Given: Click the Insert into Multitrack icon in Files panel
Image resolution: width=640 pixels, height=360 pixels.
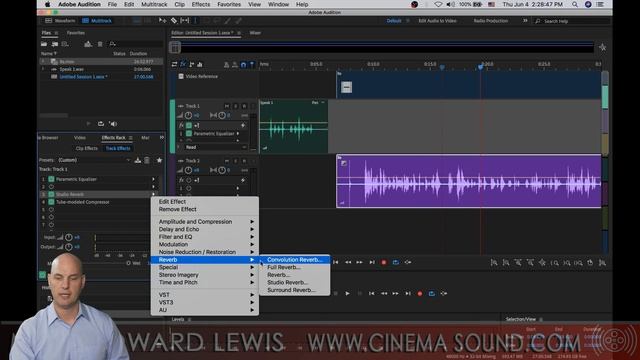Looking at the screenshot, I should (x=88, y=44).
